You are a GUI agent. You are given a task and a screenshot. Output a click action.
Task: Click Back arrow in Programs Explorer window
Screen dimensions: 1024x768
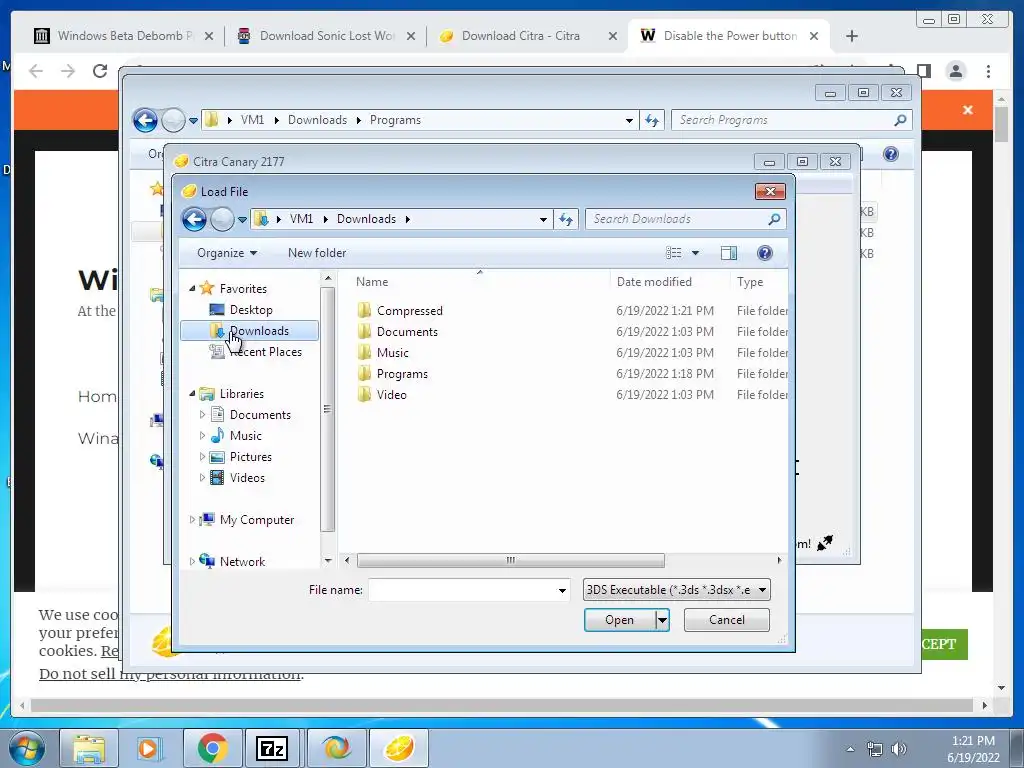[145, 120]
